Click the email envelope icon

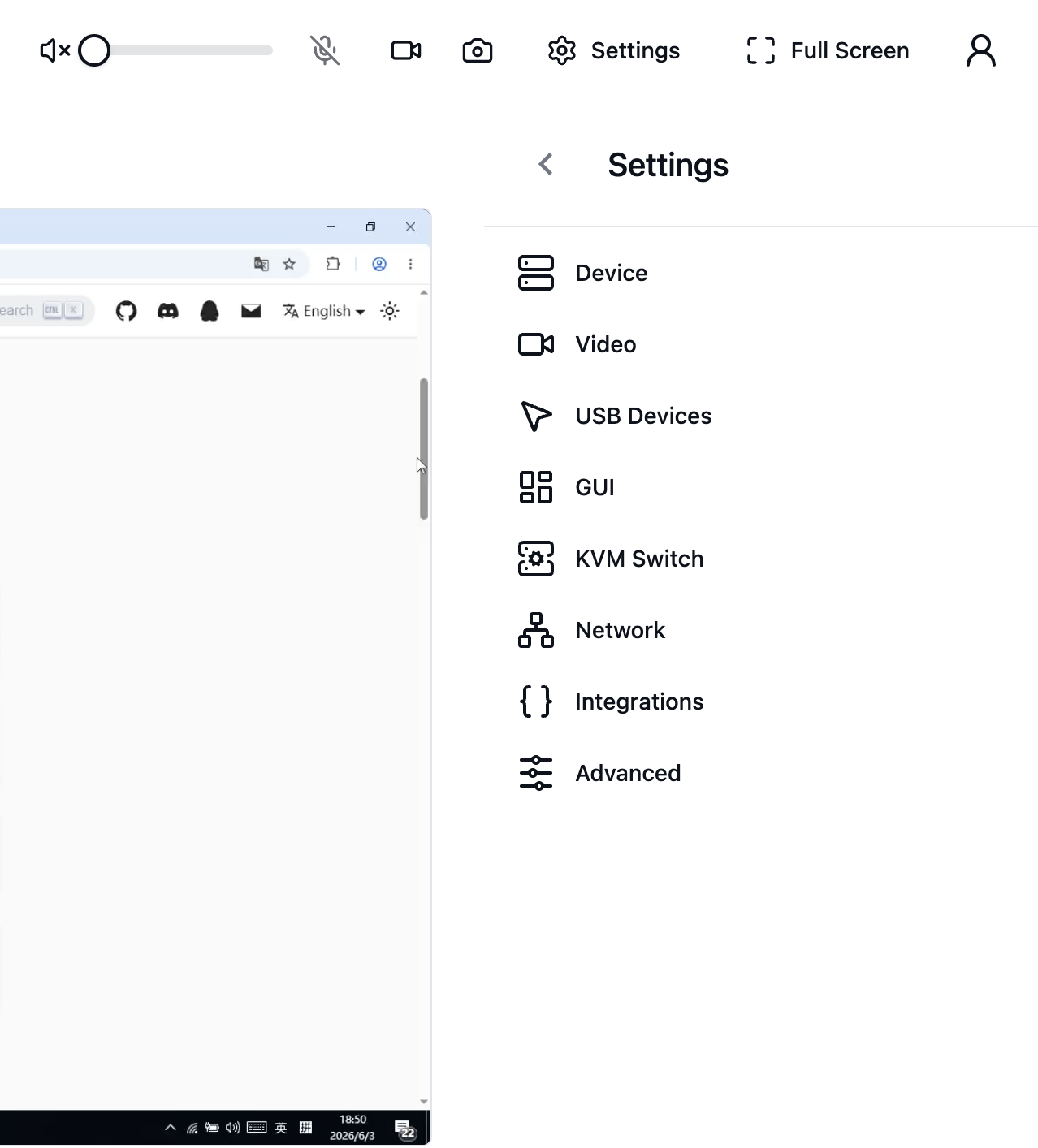pos(251,310)
